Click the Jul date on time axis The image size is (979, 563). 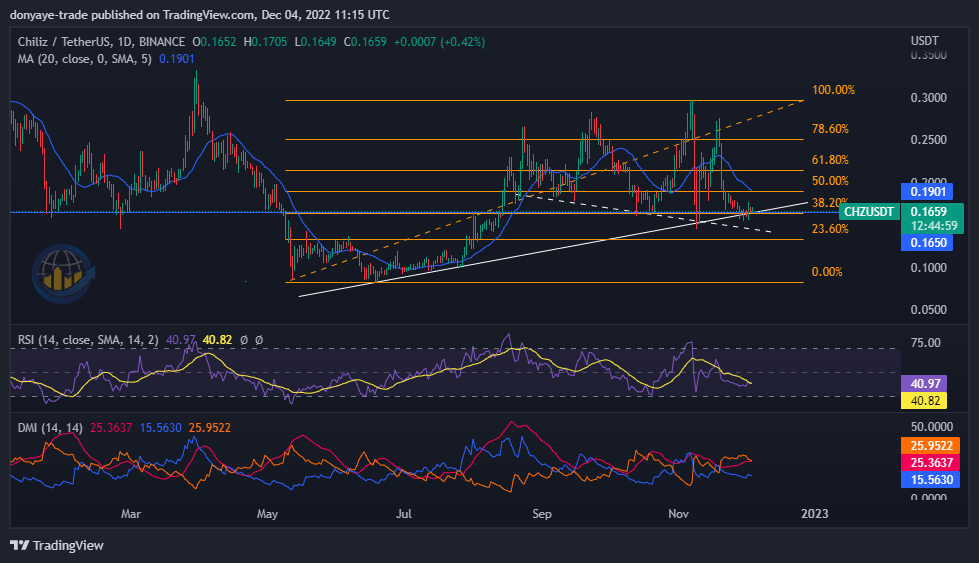click(404, 514)
